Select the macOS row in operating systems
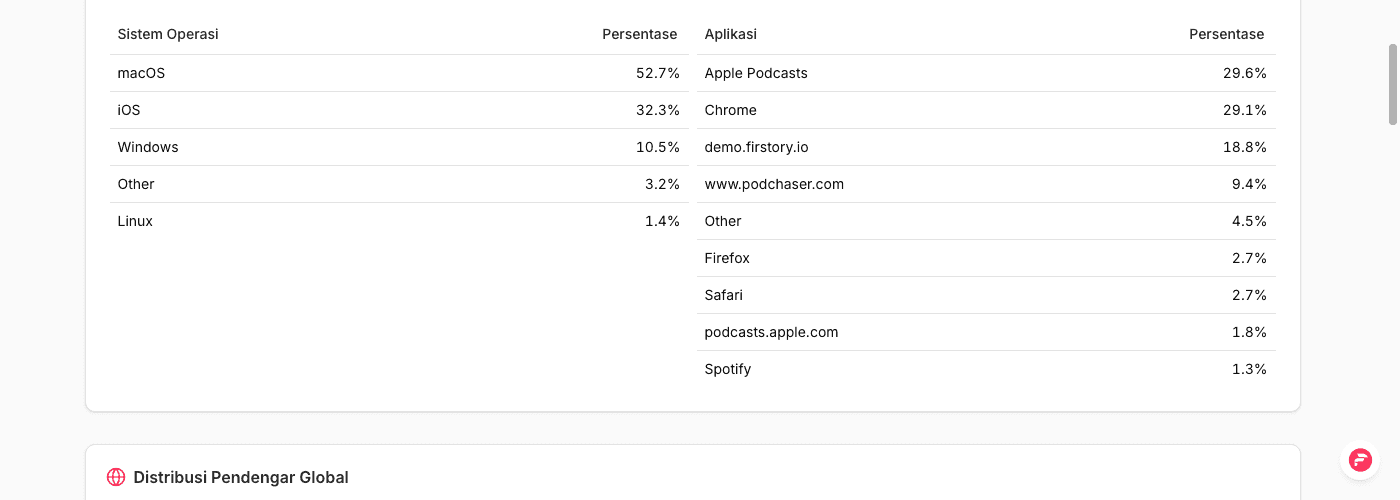 (399, 73)
